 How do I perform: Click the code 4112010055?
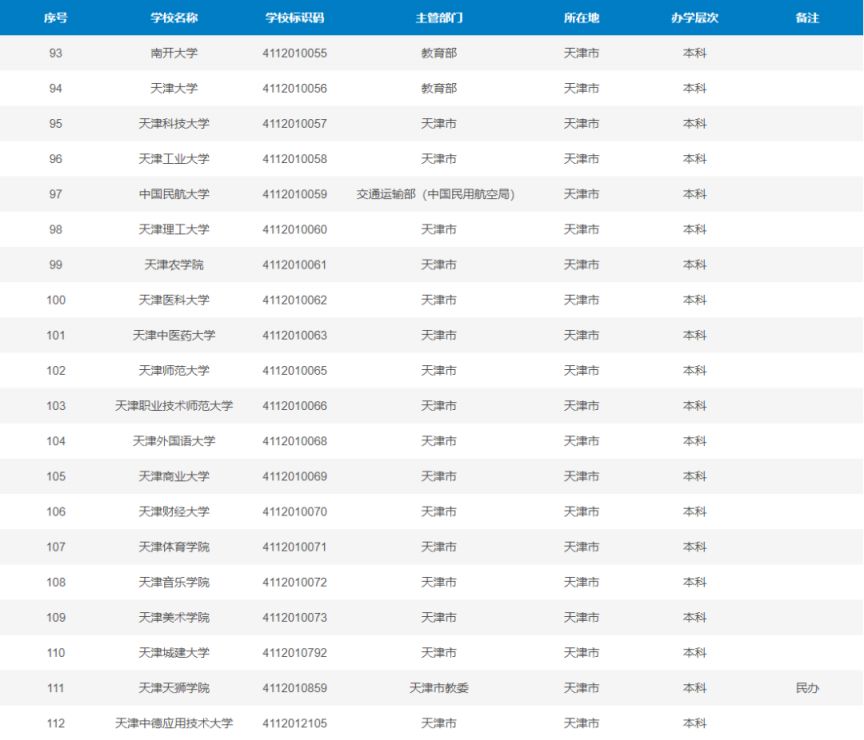[295, 53]
